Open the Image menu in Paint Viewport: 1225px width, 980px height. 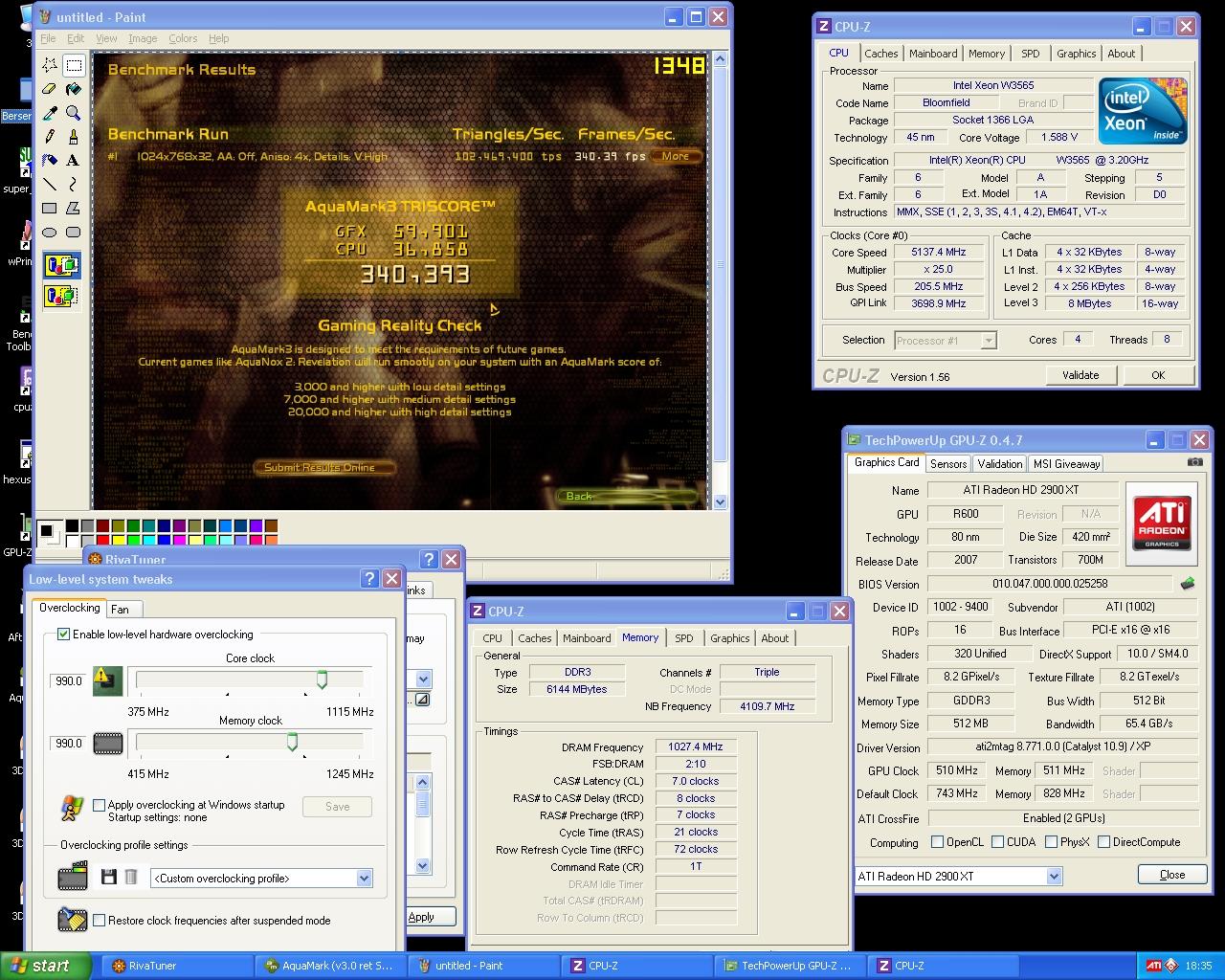[x=143, y=38]
